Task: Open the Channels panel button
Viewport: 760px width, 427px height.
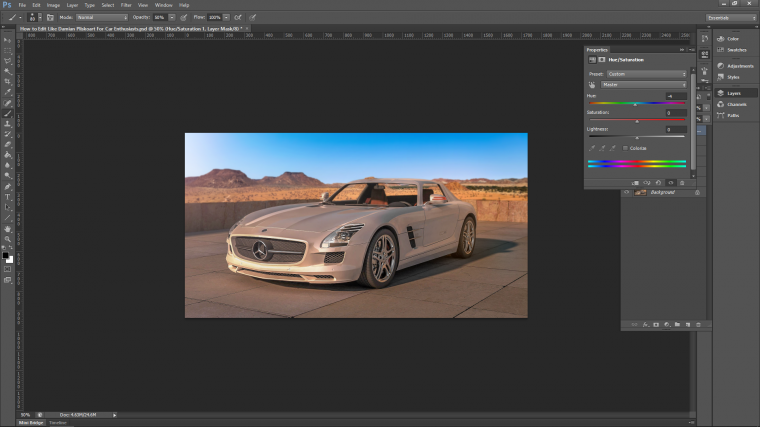Action: pyautogui.click(x=735, y=105)
